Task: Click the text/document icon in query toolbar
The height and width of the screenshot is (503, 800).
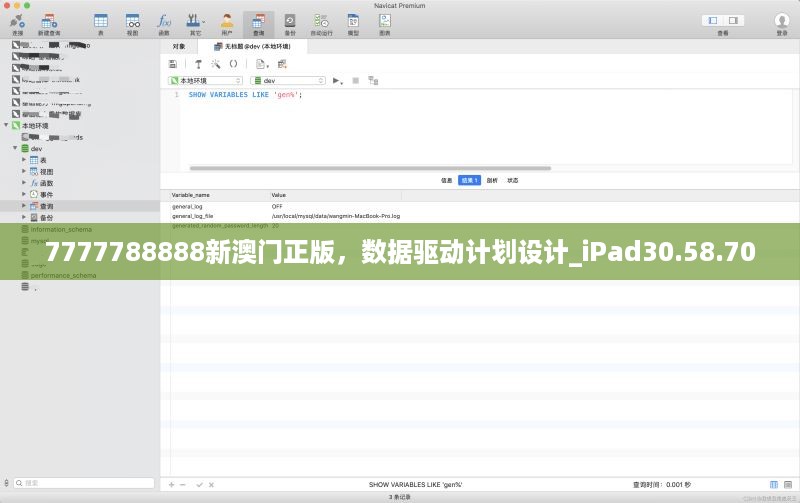Action: (261, 64)
